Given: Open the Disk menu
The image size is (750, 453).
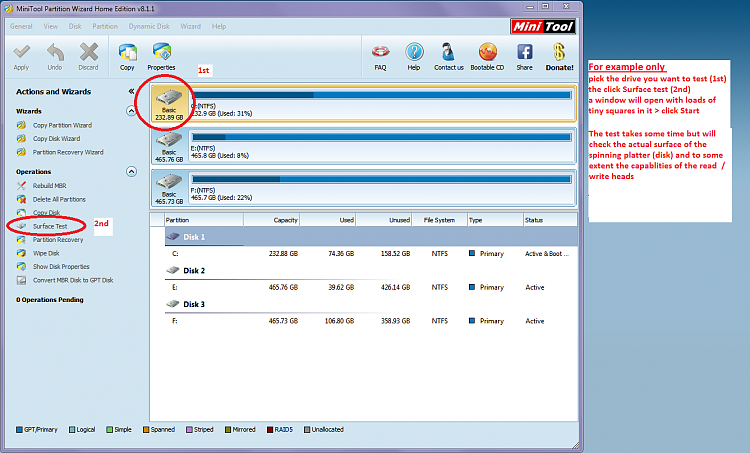Looking at the screenshot, I should (75, 26).
